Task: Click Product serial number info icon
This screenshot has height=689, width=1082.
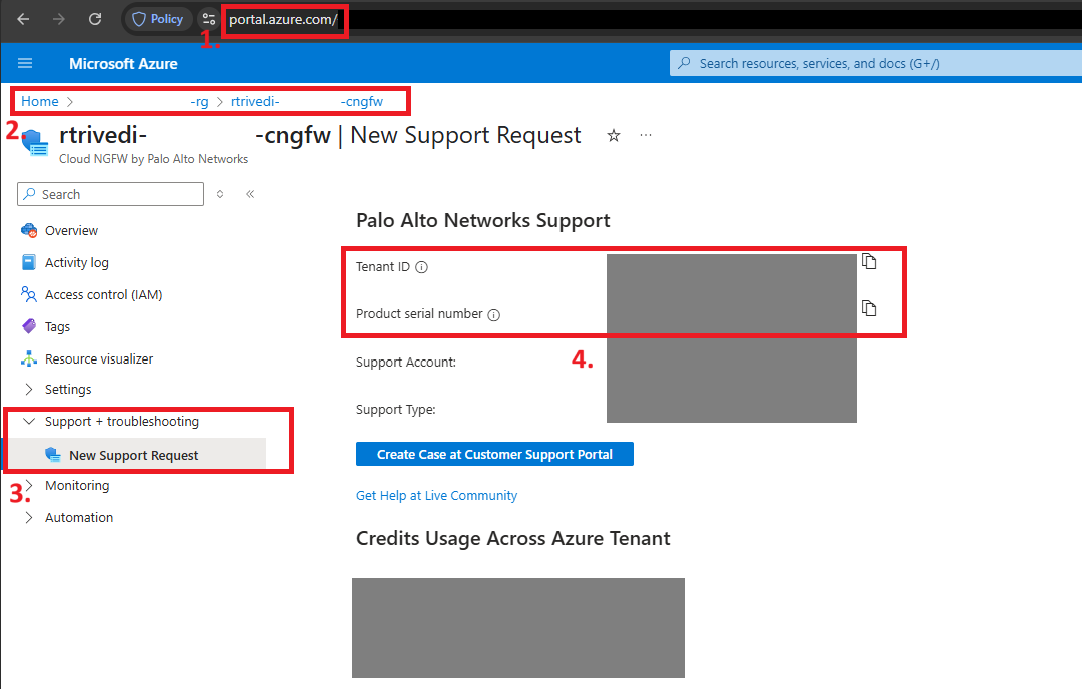Action: 493,315
